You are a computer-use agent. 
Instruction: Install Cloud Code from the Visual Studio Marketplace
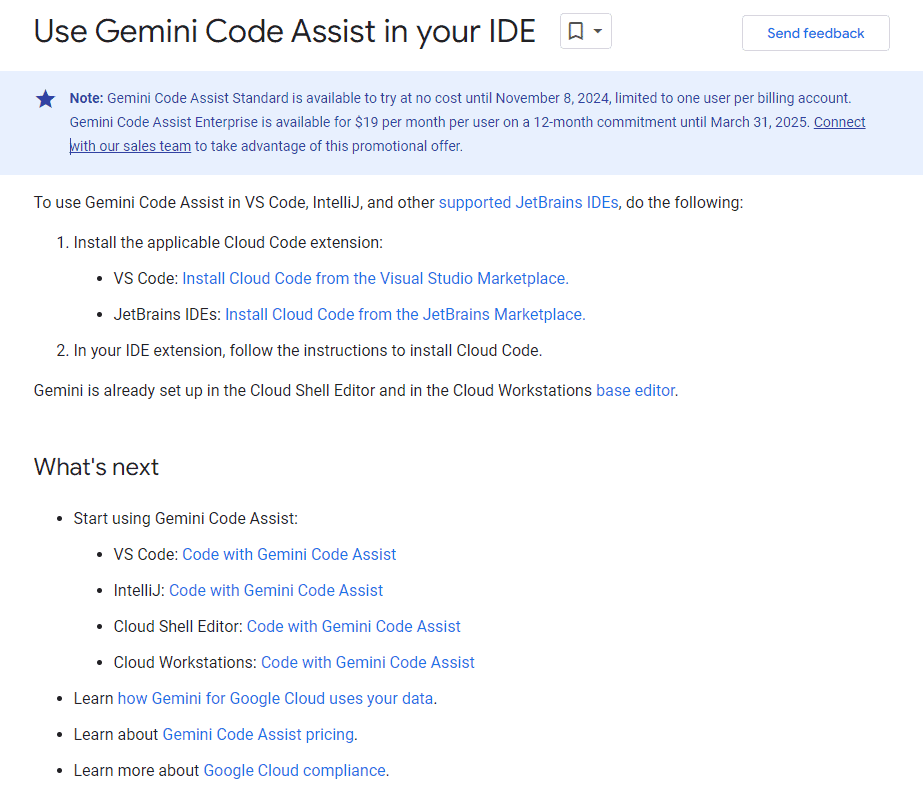[375, 278]
